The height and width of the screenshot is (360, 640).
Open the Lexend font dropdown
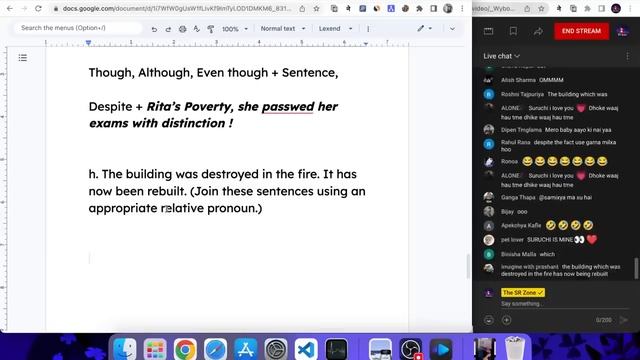point(335,29)
